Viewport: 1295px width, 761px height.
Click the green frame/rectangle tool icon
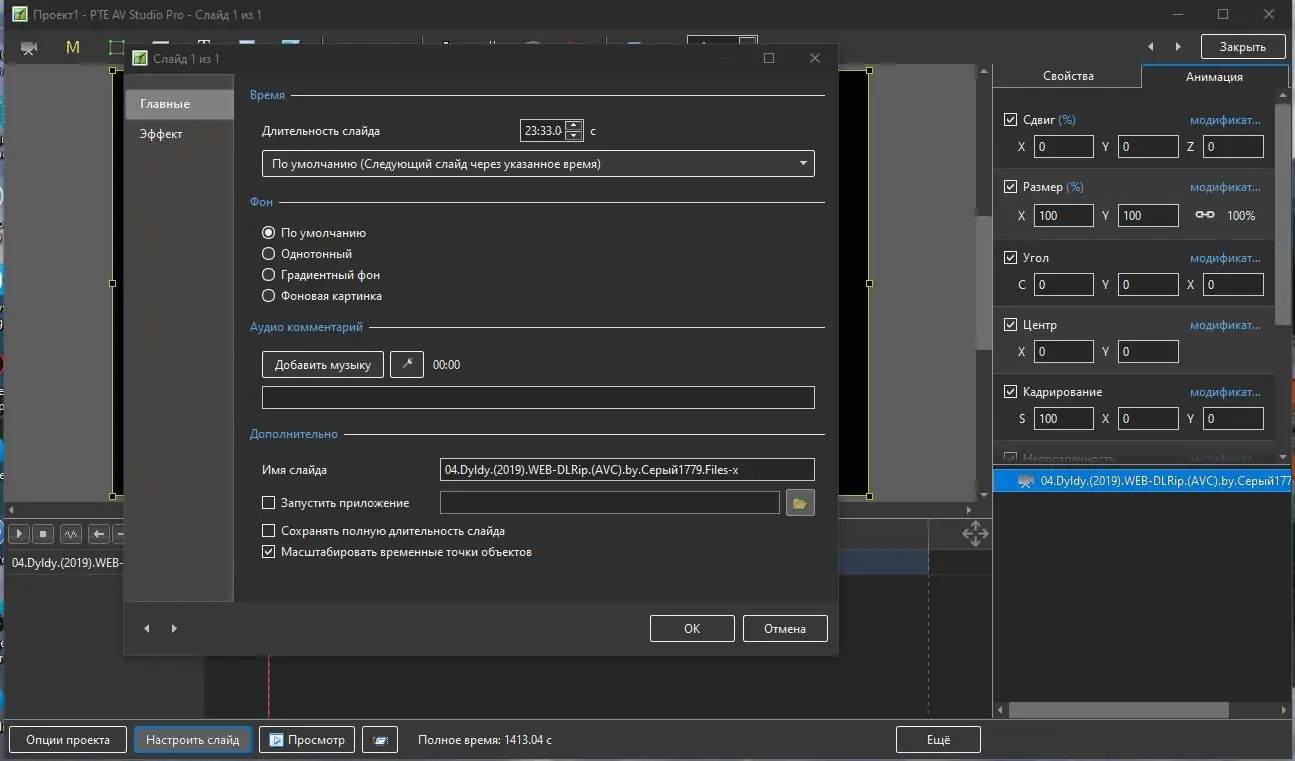117,47
